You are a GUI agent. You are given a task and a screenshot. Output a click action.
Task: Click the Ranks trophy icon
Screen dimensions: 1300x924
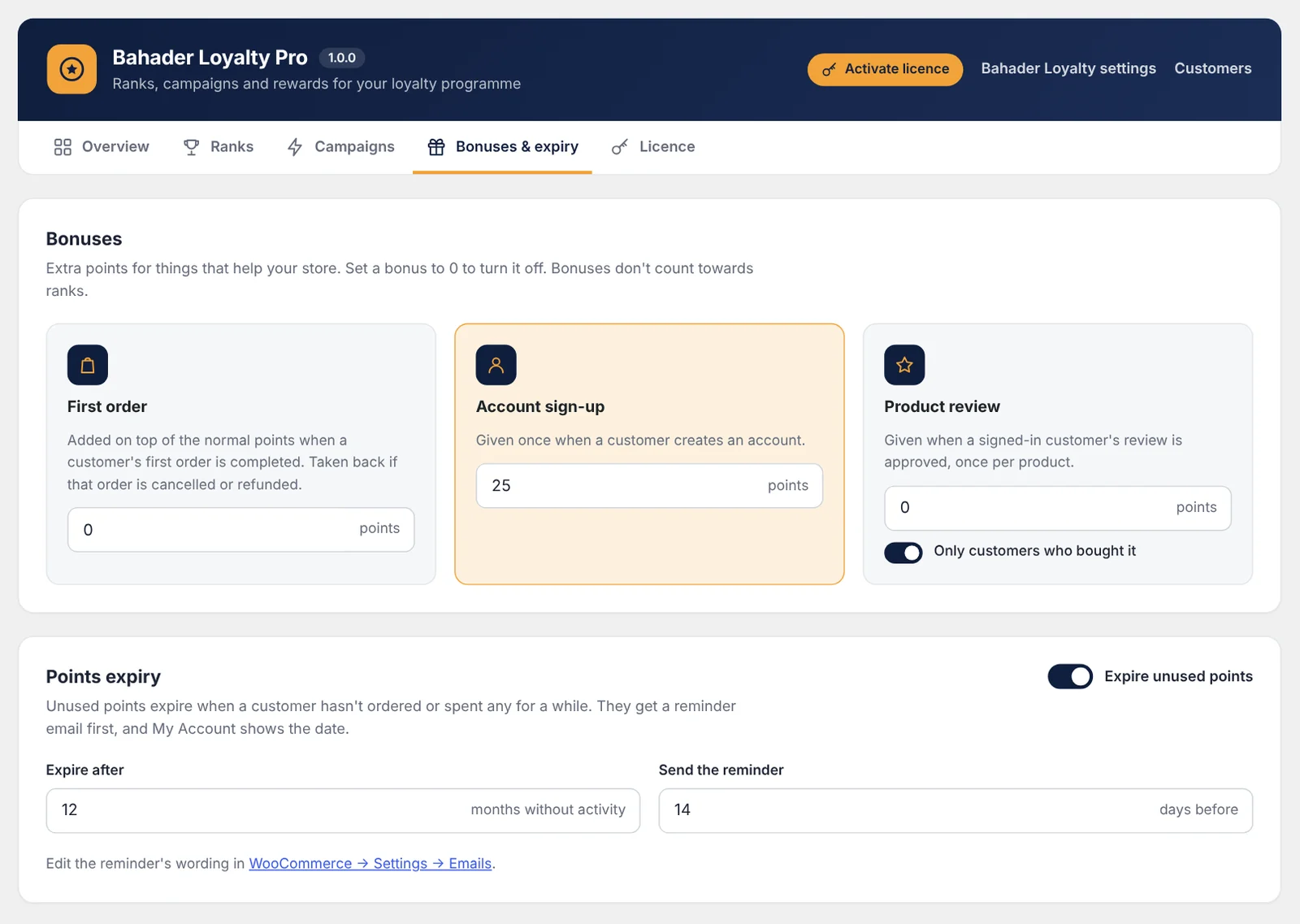pyautogui.click(x=191, y=147)
